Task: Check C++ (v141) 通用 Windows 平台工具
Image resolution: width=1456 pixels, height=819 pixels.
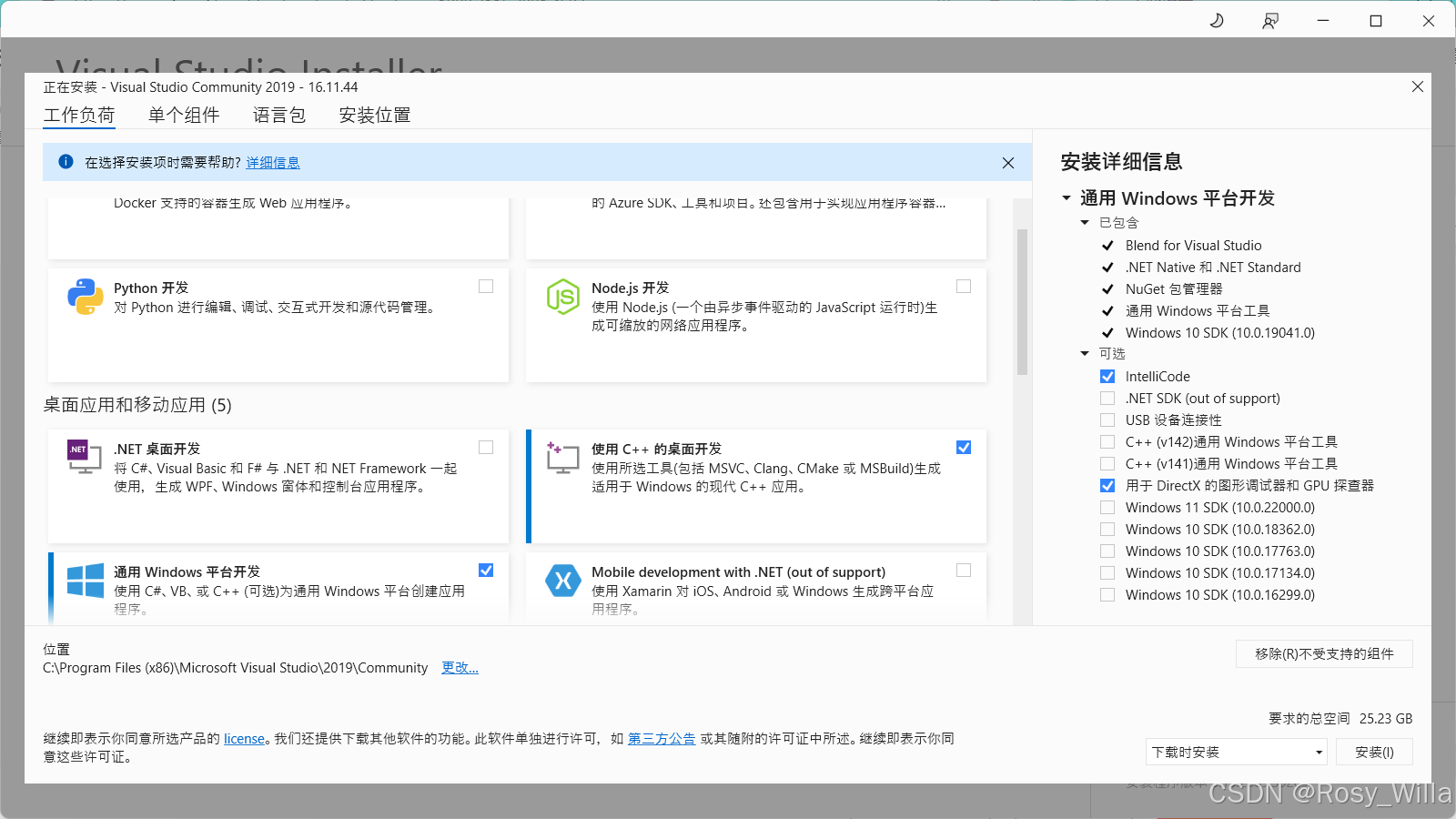Action: pos(1107,464)
